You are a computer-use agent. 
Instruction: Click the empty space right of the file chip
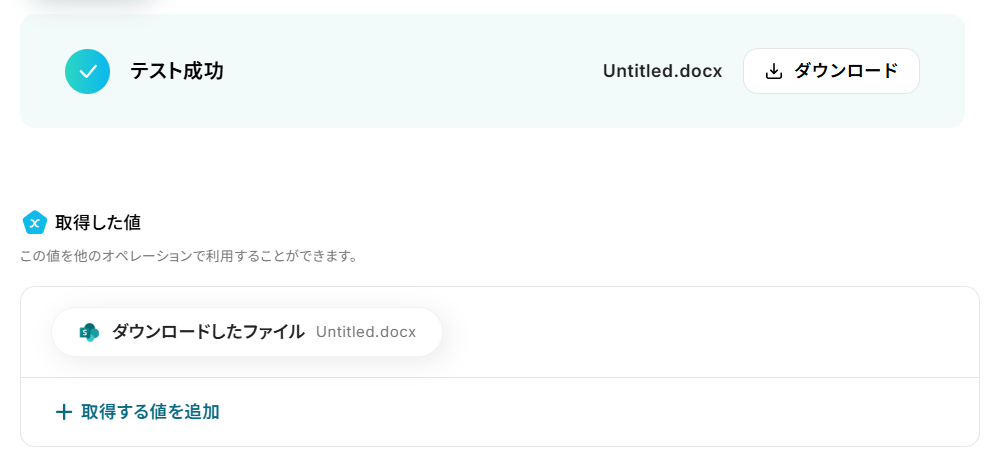[700, 332]
